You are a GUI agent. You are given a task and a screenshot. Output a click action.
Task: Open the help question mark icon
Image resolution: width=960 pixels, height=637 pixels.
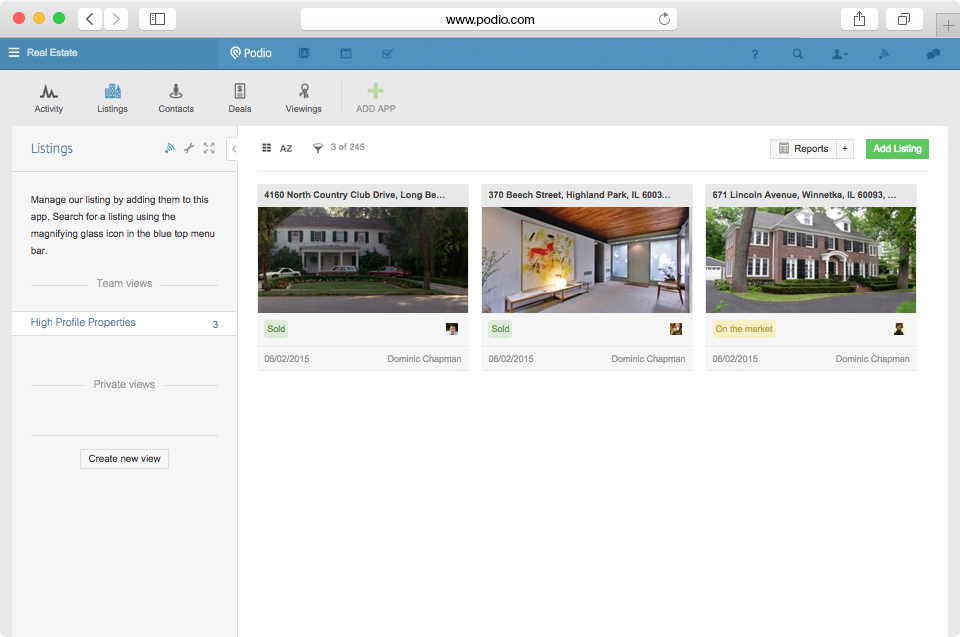(x=755, y=54)
